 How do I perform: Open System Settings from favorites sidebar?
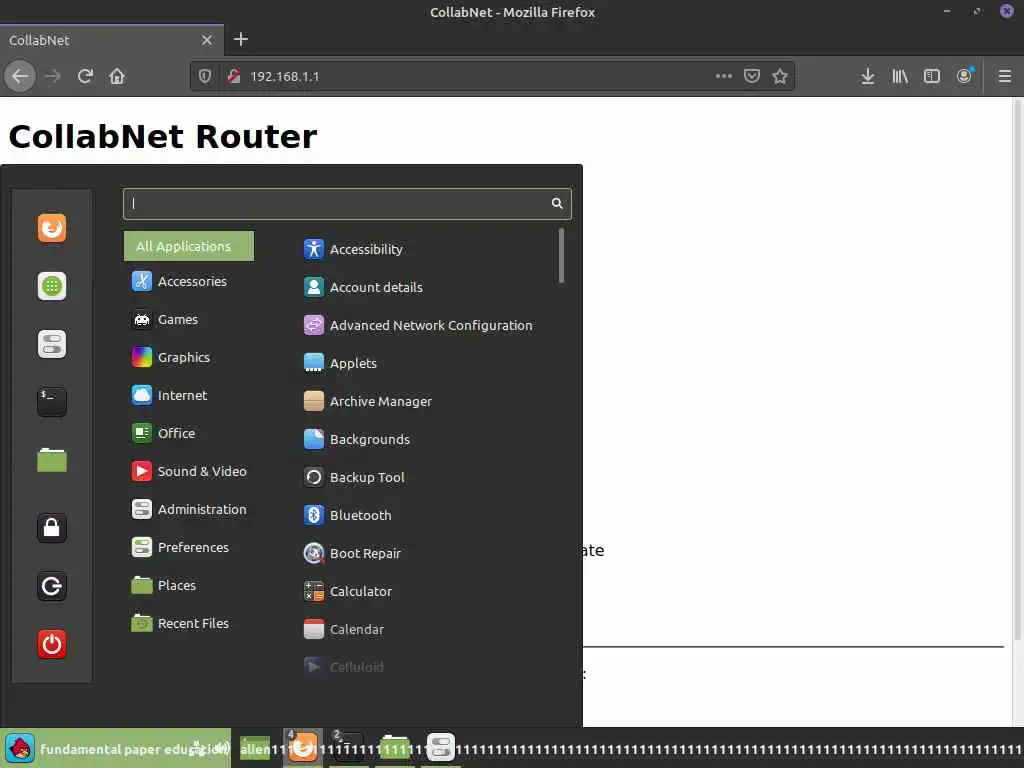tap(52, 344)
